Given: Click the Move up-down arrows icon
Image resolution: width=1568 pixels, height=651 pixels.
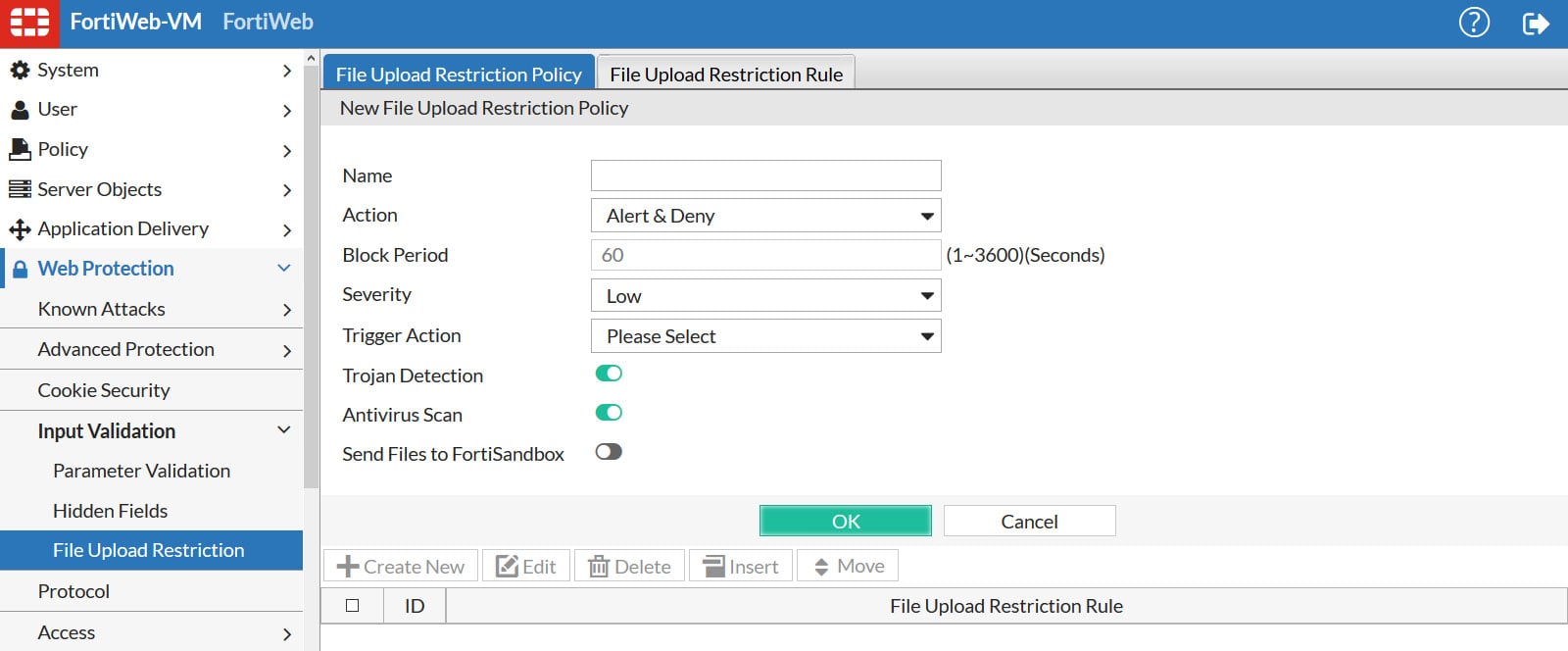Looking at the screenshot, I should click(821, 567).
